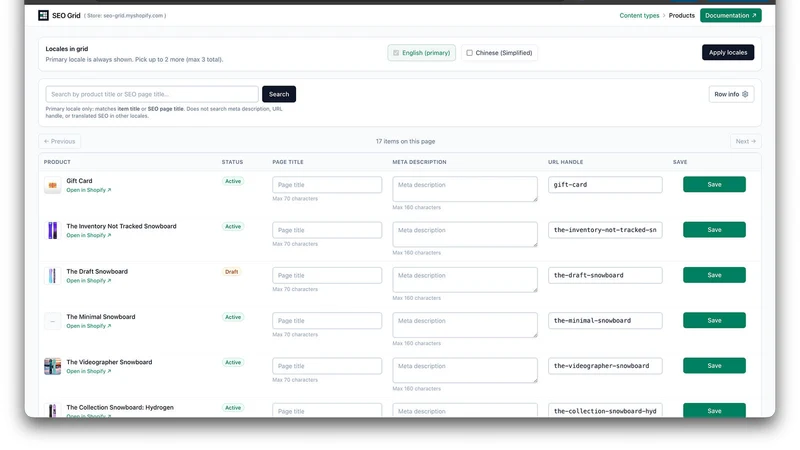The height and width of the screenshot is (450, 800).
Task: Click the STATUS column header
Action: [232, 162]
